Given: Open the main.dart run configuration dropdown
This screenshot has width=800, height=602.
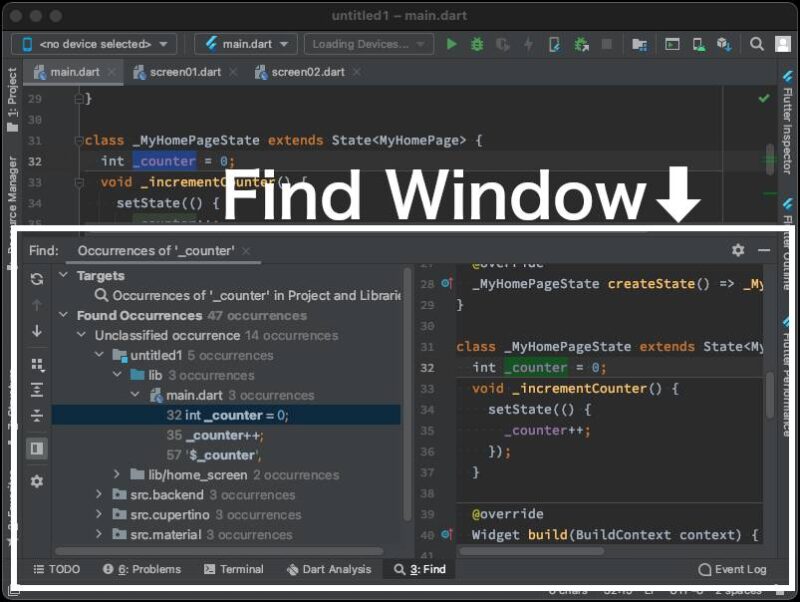Looking at the screenshot, I should click(246, 44).
